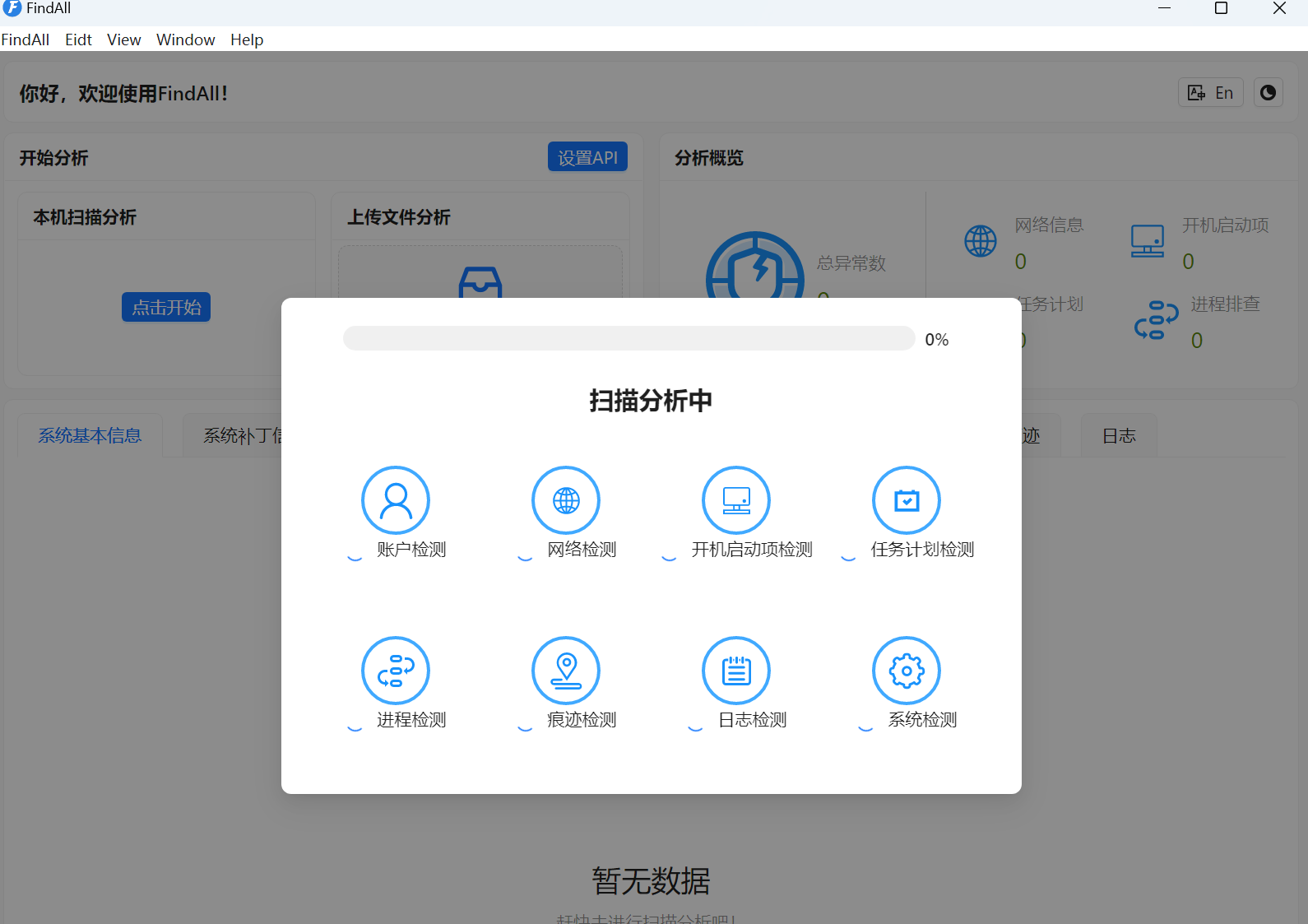This screenshot has width=1308, height=924.
Task: Click the 任务计划检测 label
Action: (922, 550)
